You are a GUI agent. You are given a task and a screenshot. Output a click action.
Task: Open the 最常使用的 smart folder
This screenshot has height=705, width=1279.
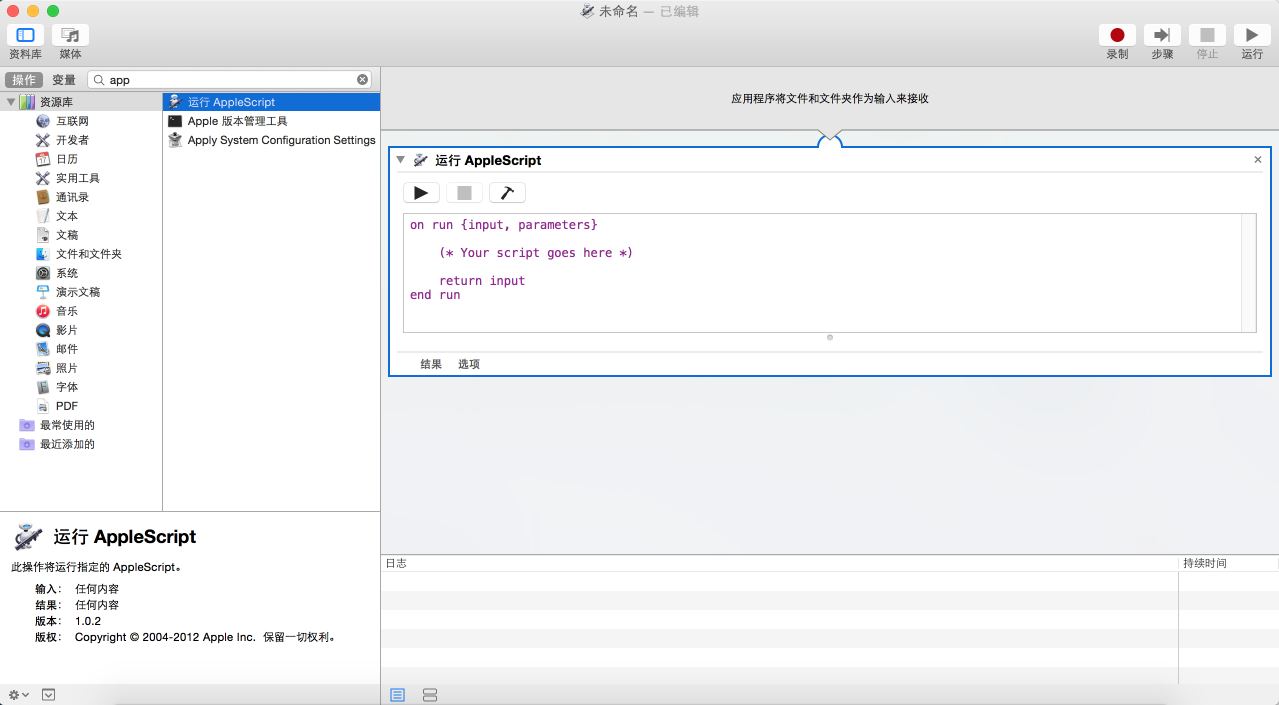click(57, 425)
